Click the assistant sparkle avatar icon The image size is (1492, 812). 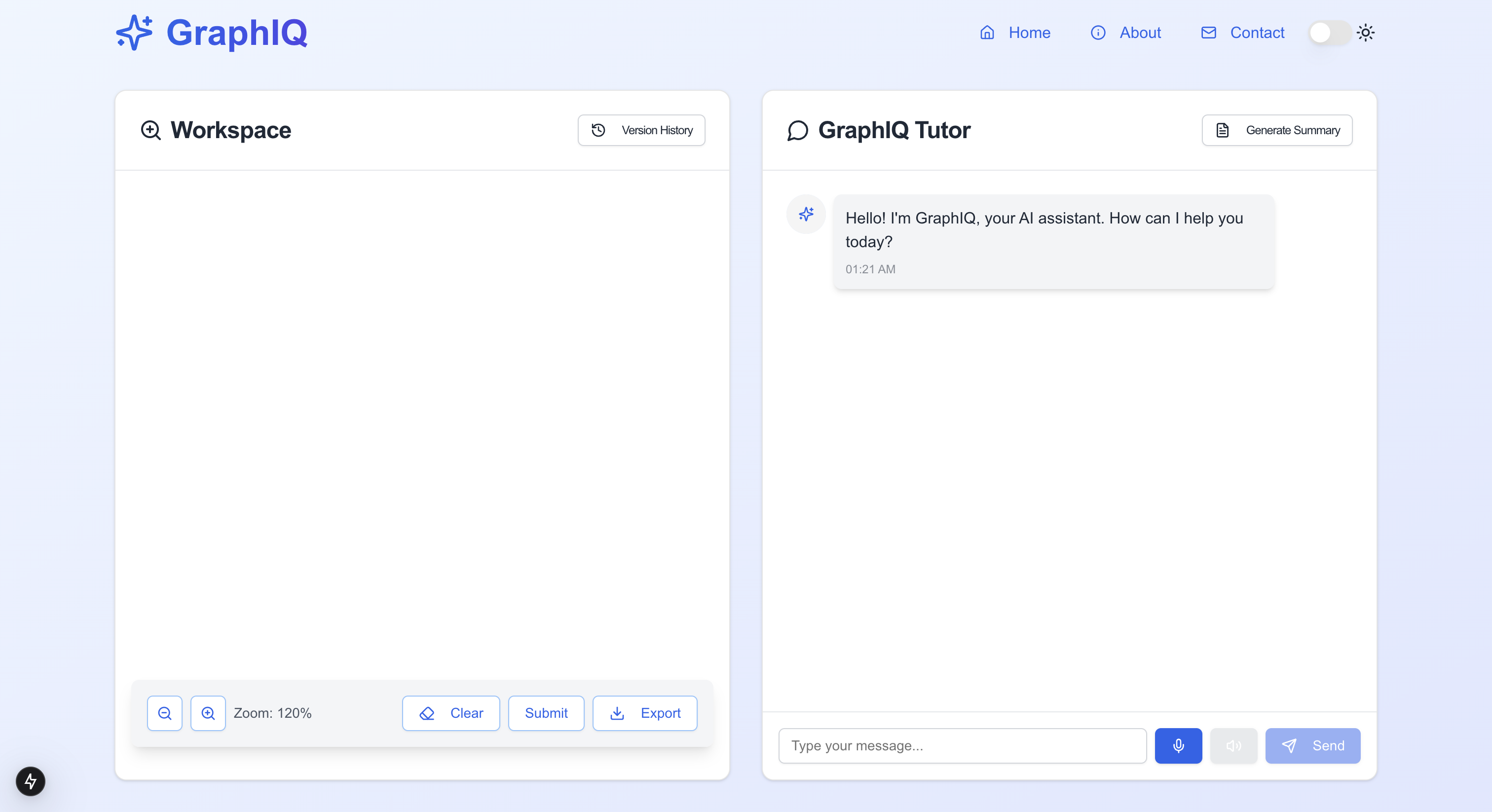pyautogui.click(x=806, y=214)
